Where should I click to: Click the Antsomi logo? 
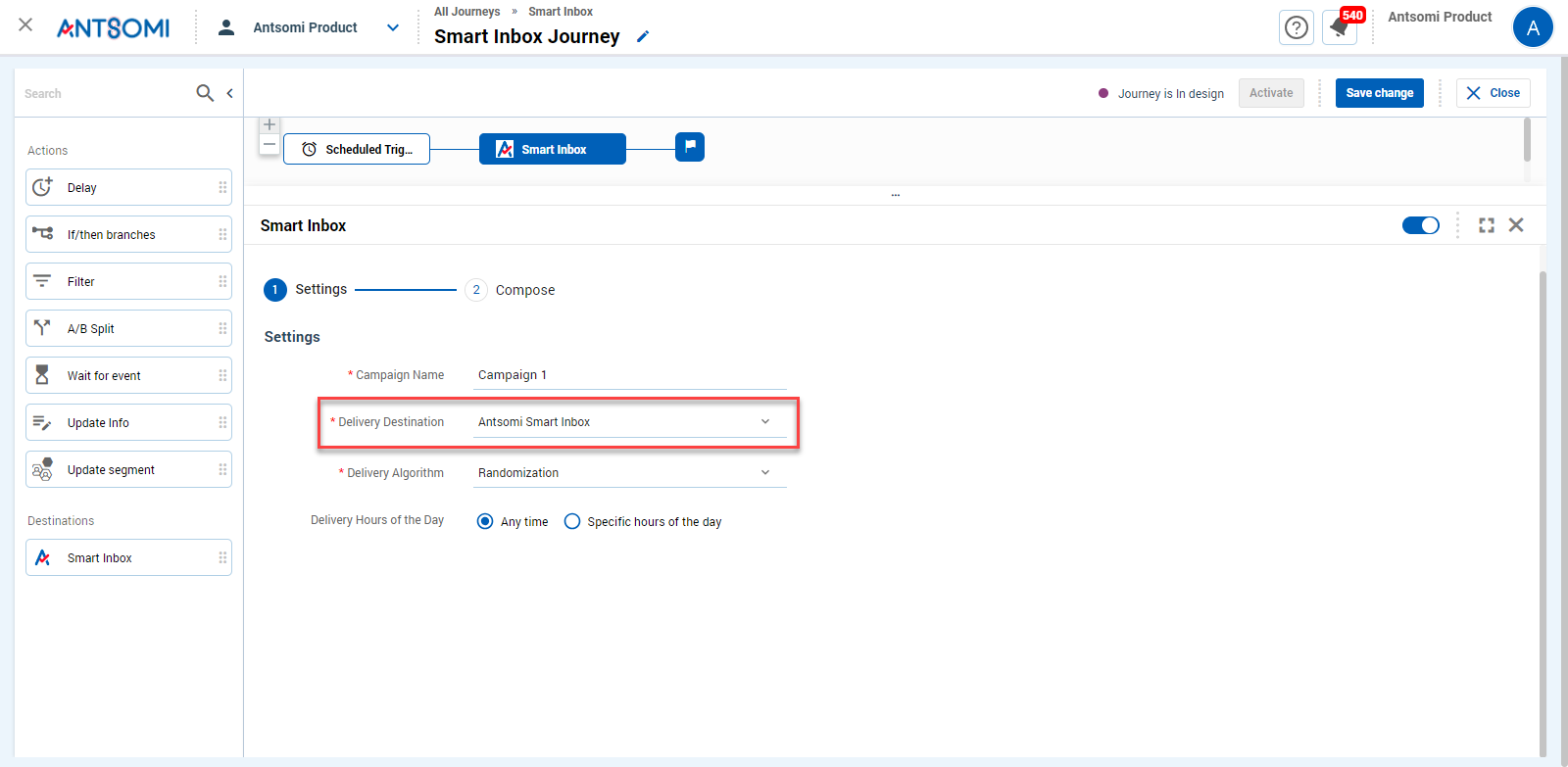click(x=113, y=27)
